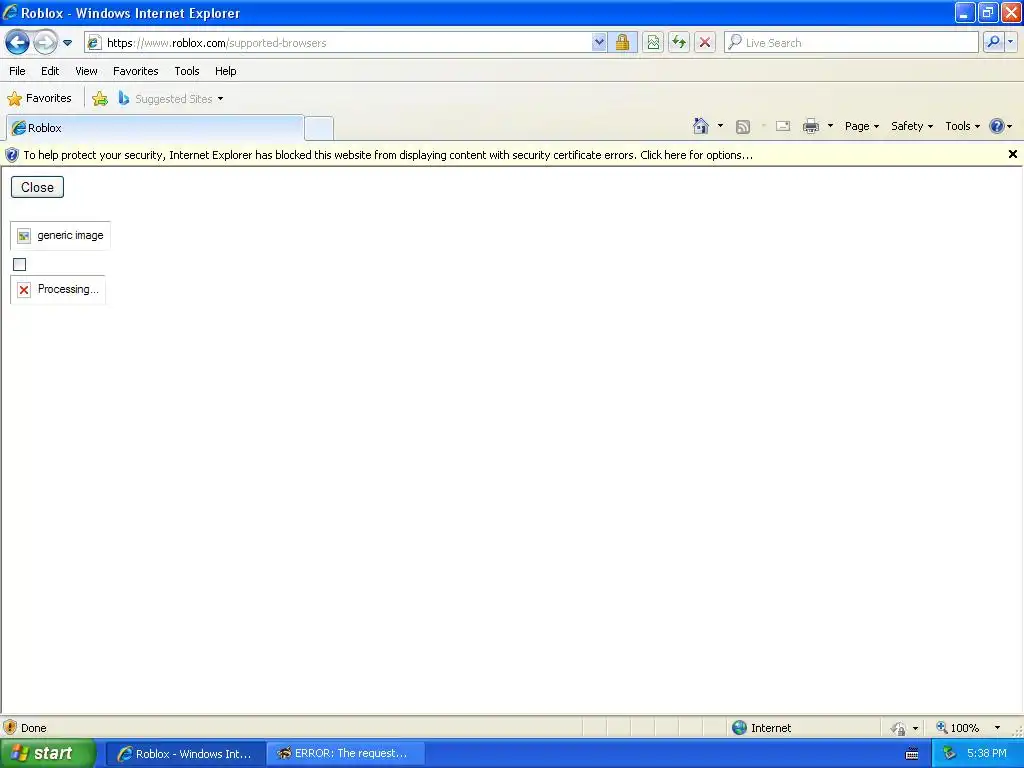Click the blue Help question icon
The width and height of the screenshot is (1024, 768).
(997, 126)
